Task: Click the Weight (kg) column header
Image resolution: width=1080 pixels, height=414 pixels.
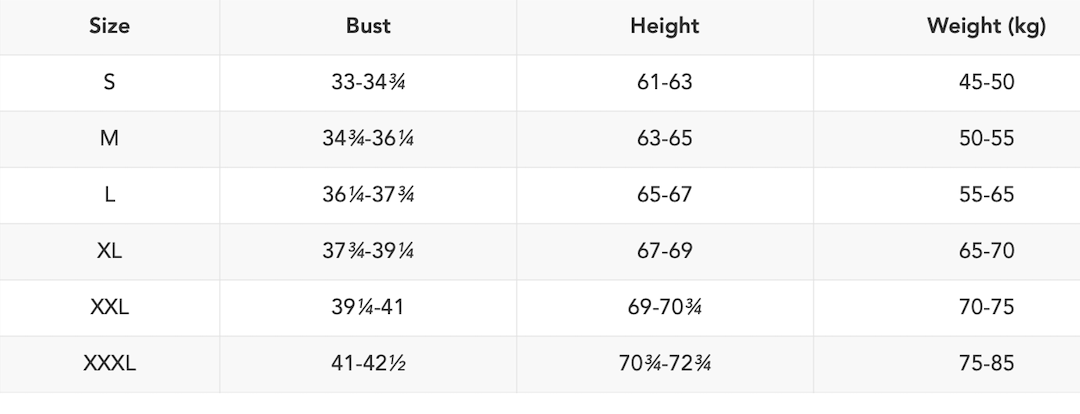Action: [x=986, y=27]
